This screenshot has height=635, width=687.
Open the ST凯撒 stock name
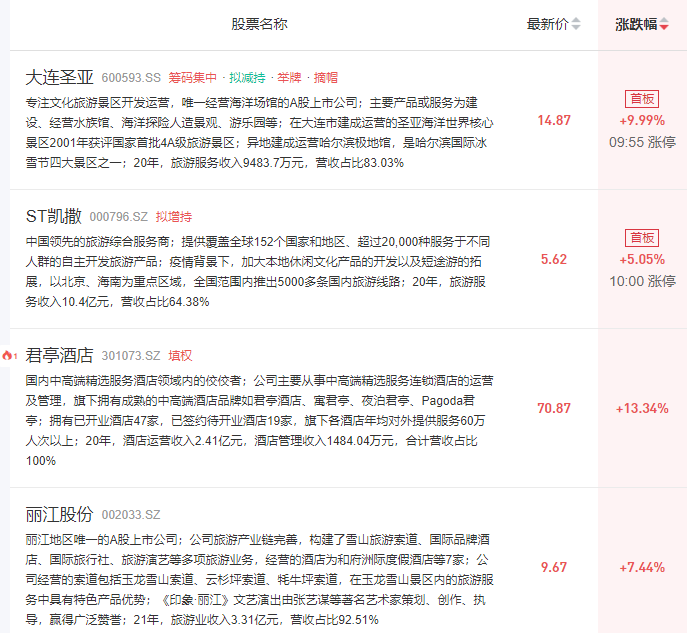click(x=53, y=216)
